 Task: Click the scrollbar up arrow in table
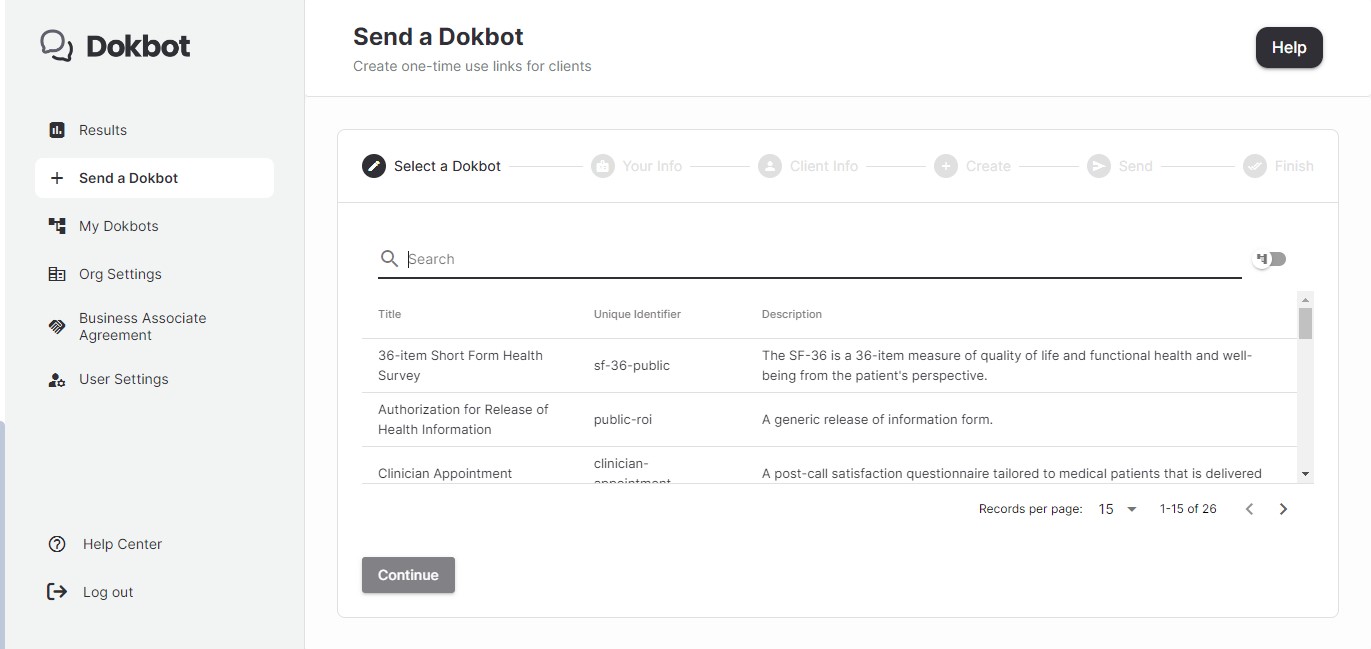[1305, 299]
